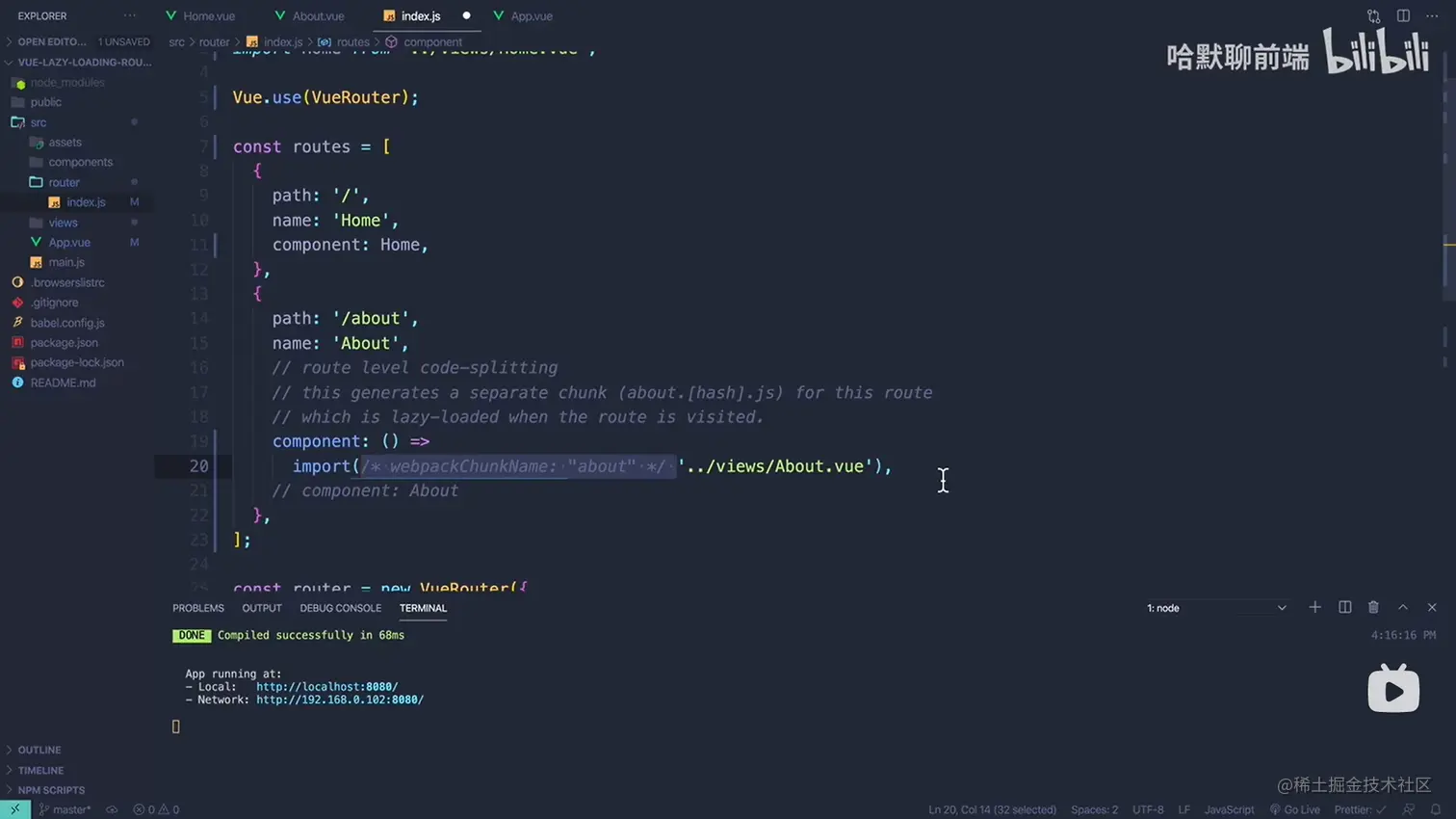Screen dimensions: 1456x819
Task: Maximize panel size with up chevron
Action: (1403, 607)
